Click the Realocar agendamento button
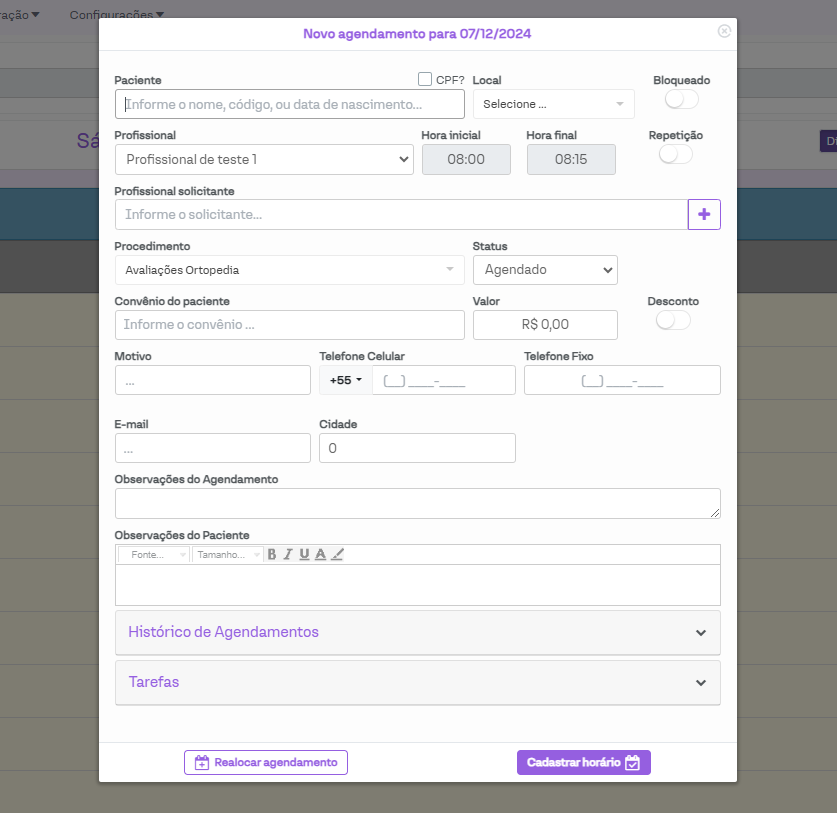Screen dimensions: 837x813 tap(266, 762)
